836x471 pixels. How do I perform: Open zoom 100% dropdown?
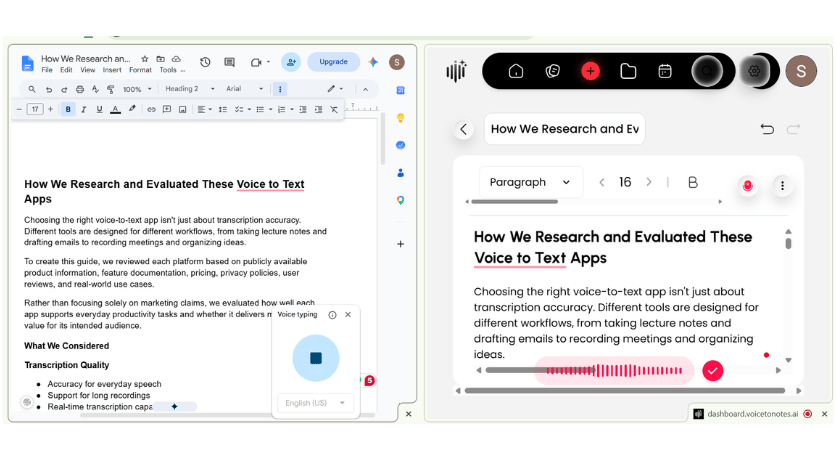tap(138, 89)
